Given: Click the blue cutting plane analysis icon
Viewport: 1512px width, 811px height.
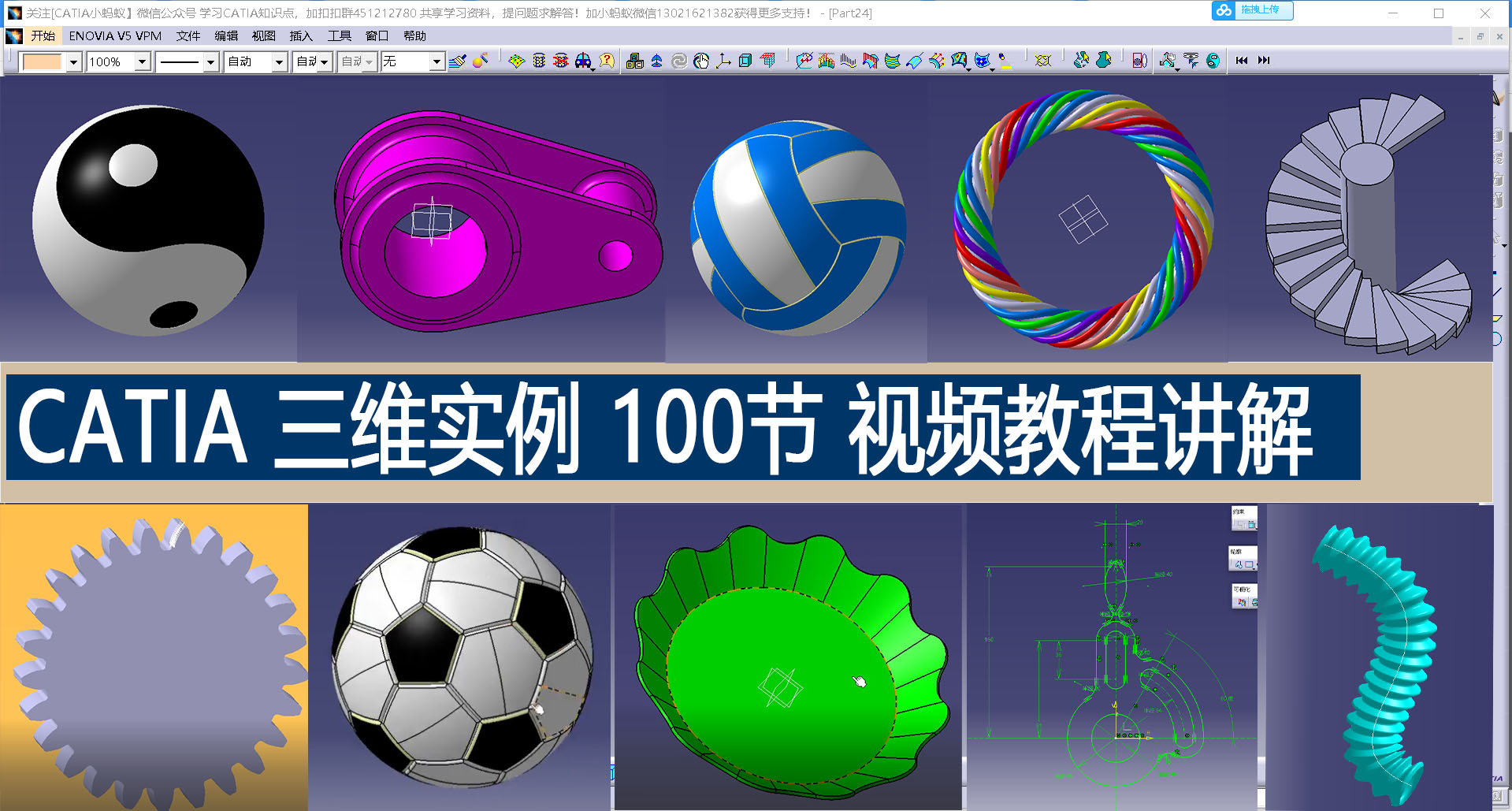Looking at the screenshot, I should 914,61.
